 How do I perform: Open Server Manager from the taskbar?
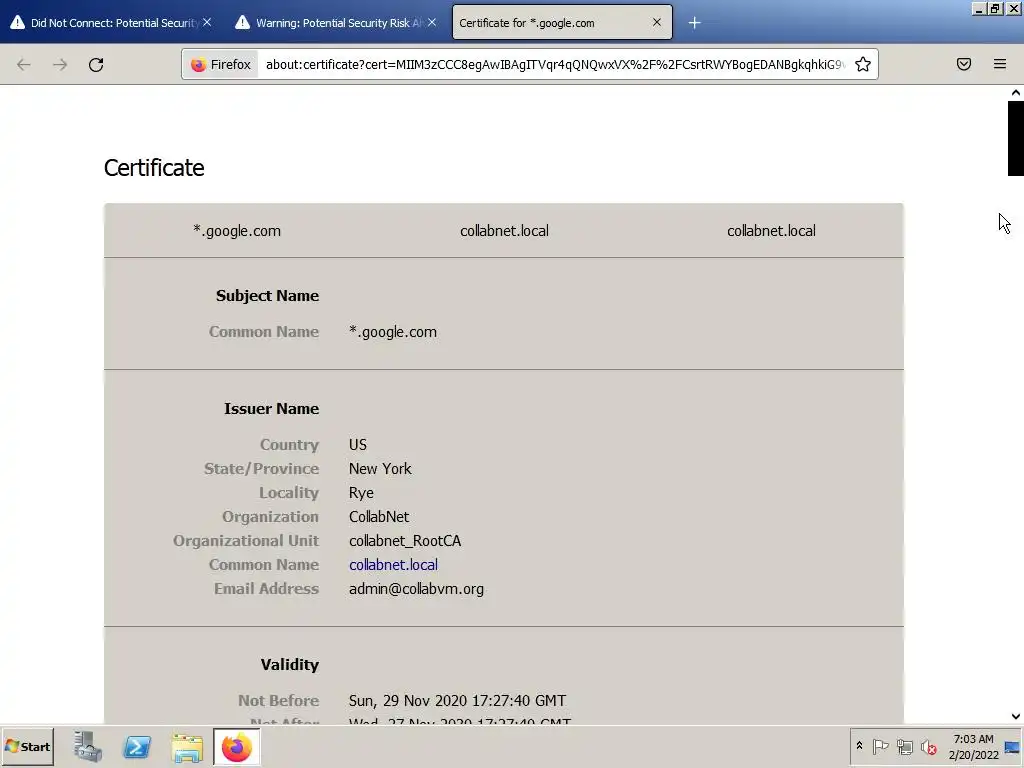tap(87, 746)
